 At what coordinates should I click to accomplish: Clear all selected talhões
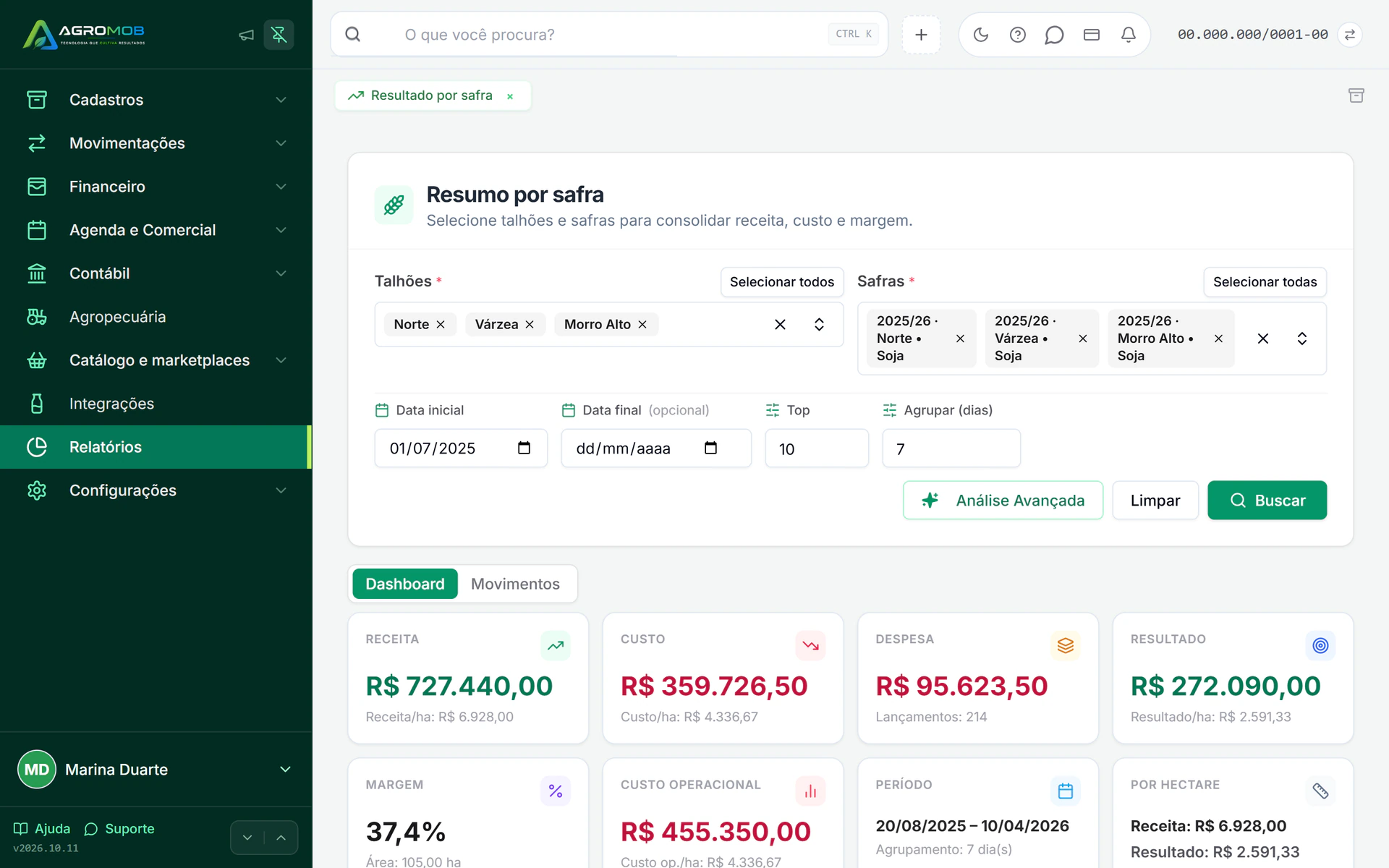[780, 324]
